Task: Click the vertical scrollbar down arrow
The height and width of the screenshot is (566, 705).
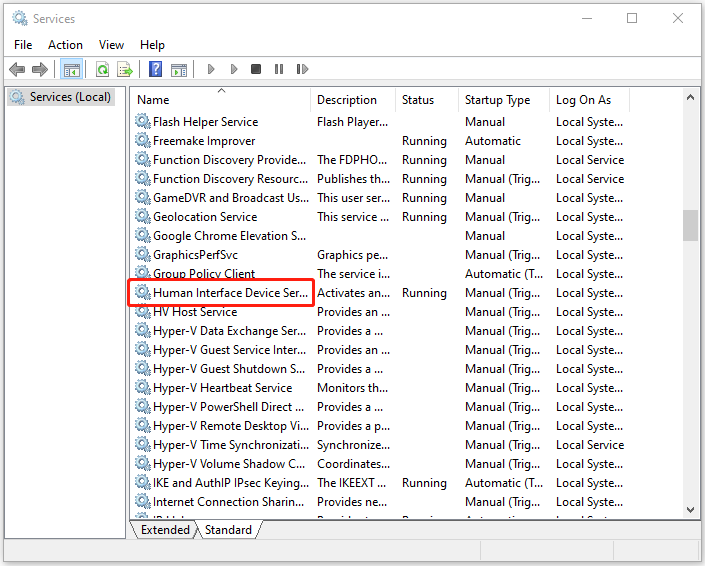Action: [690, 510]
